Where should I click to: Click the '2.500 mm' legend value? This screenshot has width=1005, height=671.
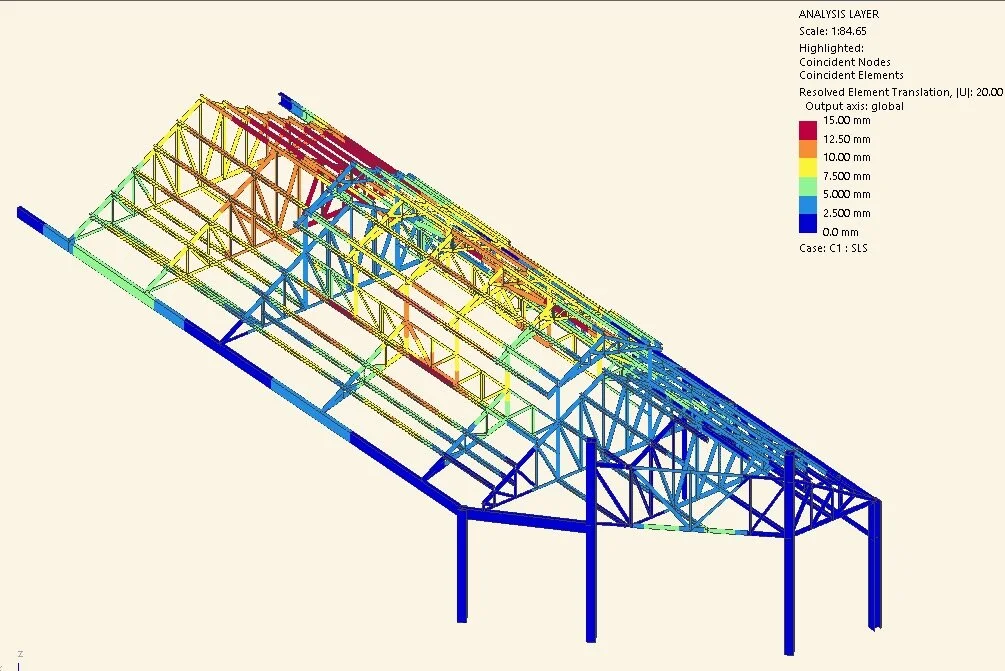pyautogui.click(x=847, y=213)
